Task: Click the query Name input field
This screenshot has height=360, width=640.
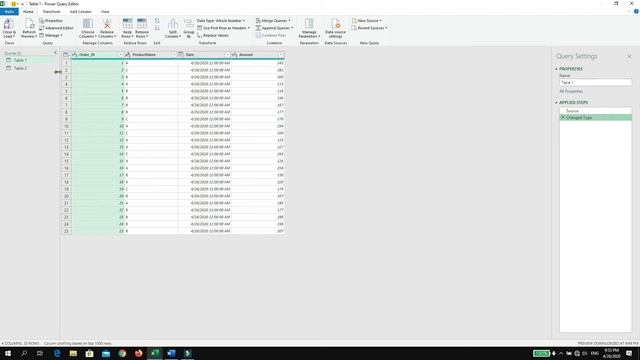Action: pos(596,82)
